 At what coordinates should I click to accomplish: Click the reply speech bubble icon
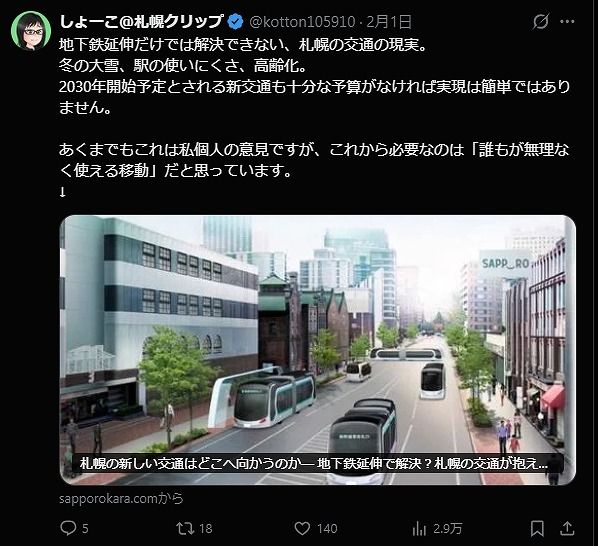click(68, 528)
